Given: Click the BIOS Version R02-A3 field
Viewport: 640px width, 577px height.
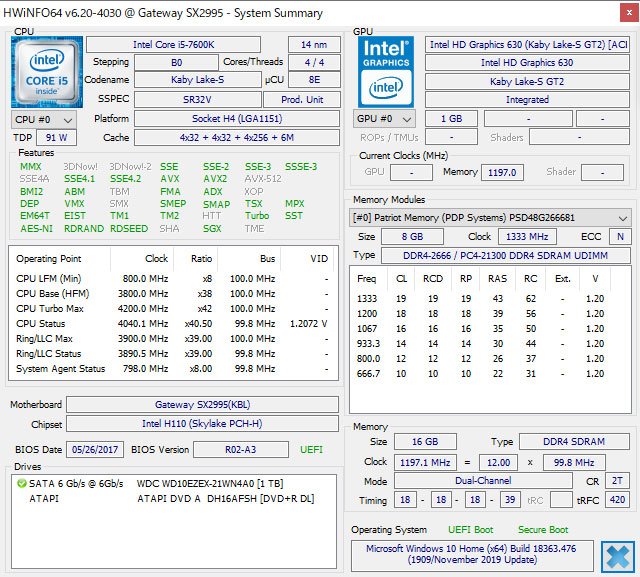Looking at the screenshot, I should 241,450.
